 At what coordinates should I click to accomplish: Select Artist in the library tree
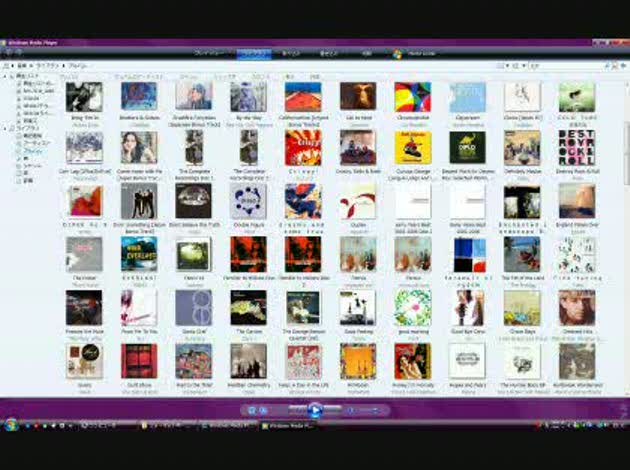click(36, 143)
